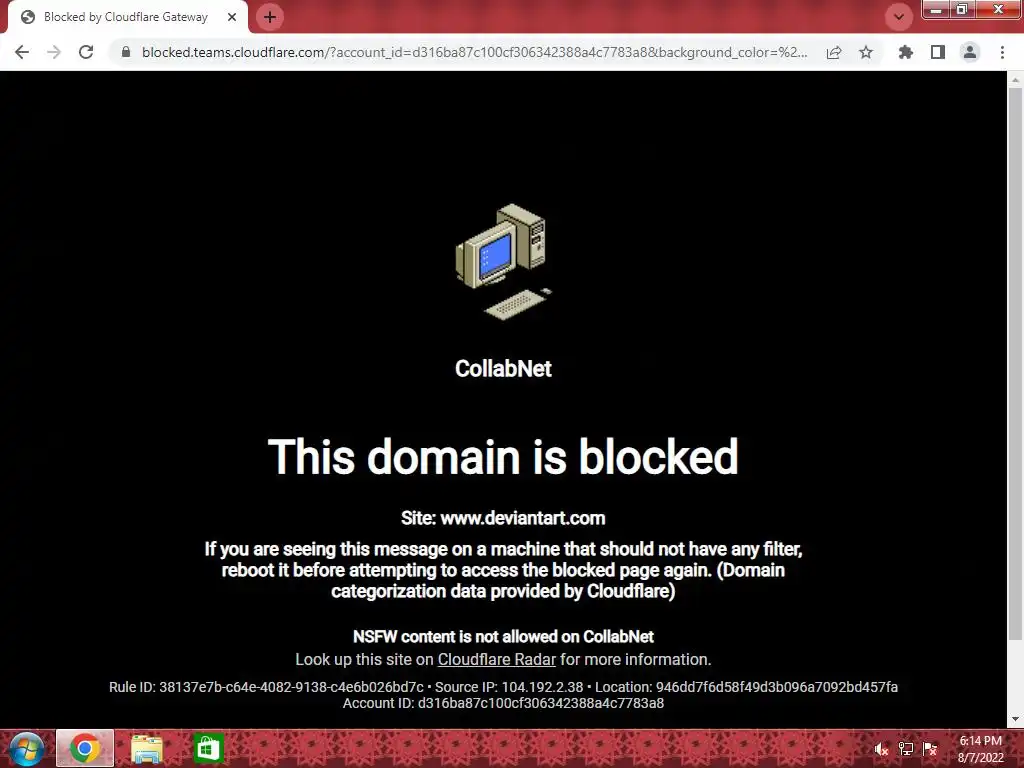The image size is (1024, 768).
Task: Go back to the previous page
Action: click(x=22, y=52)
